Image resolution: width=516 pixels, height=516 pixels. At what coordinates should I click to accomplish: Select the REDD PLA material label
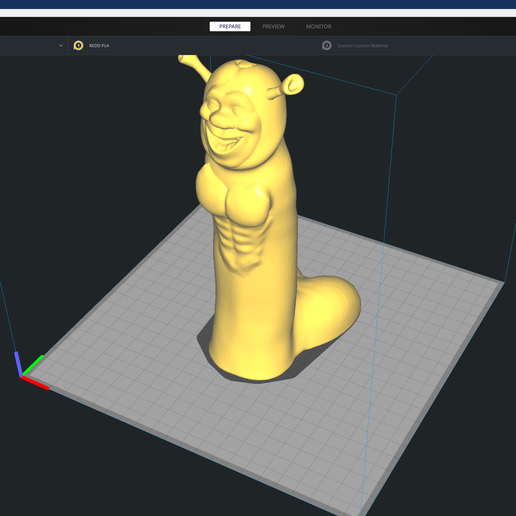pos(99,46)
